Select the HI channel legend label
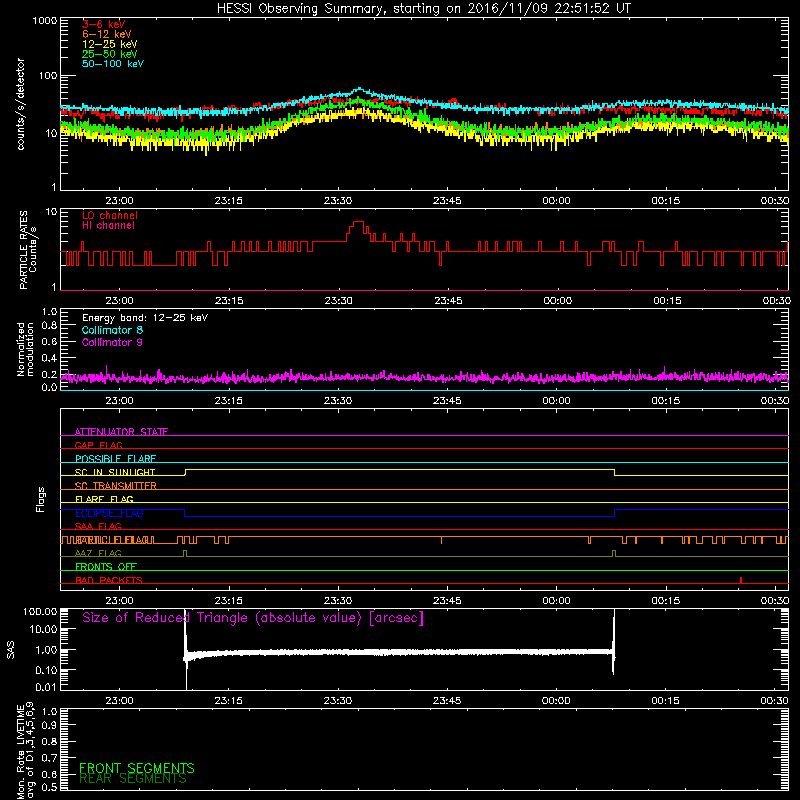This screenshot has width=800, height=800. point(108,225)
